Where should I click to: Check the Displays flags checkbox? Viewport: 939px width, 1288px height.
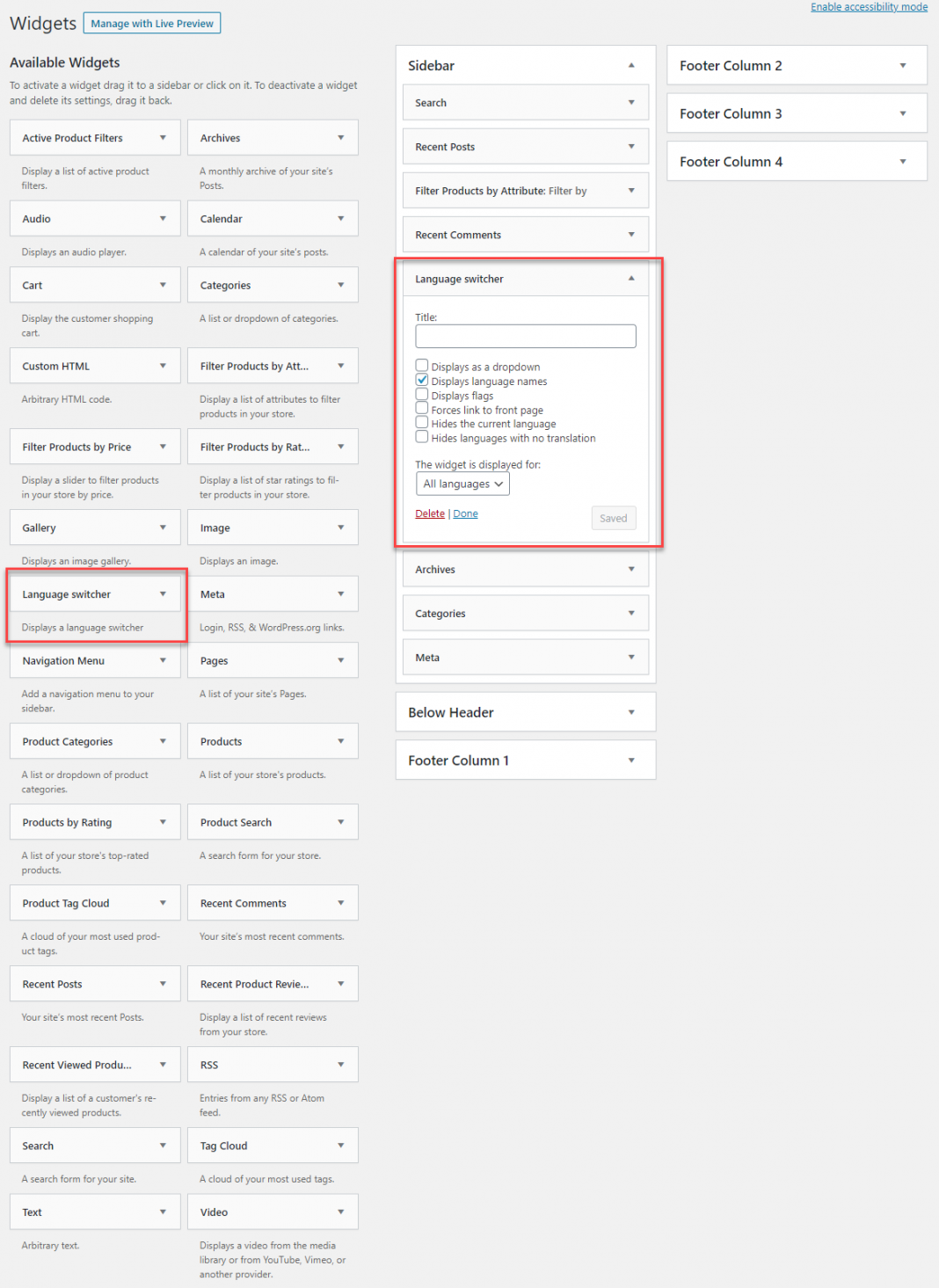click(x=422, y=395)
